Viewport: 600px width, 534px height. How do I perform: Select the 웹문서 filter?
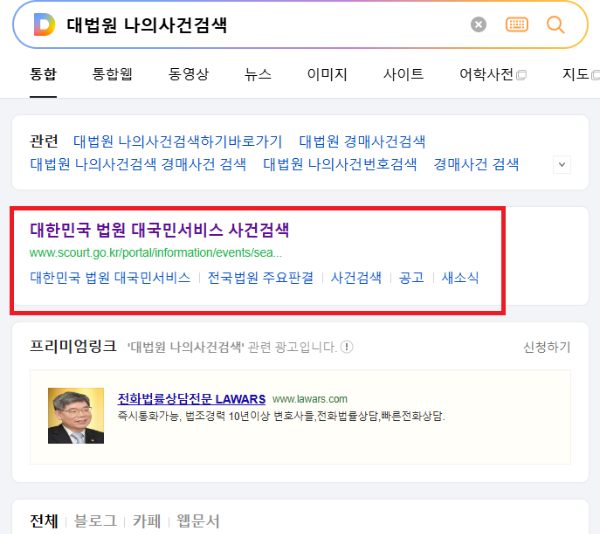tap(198, 521)
